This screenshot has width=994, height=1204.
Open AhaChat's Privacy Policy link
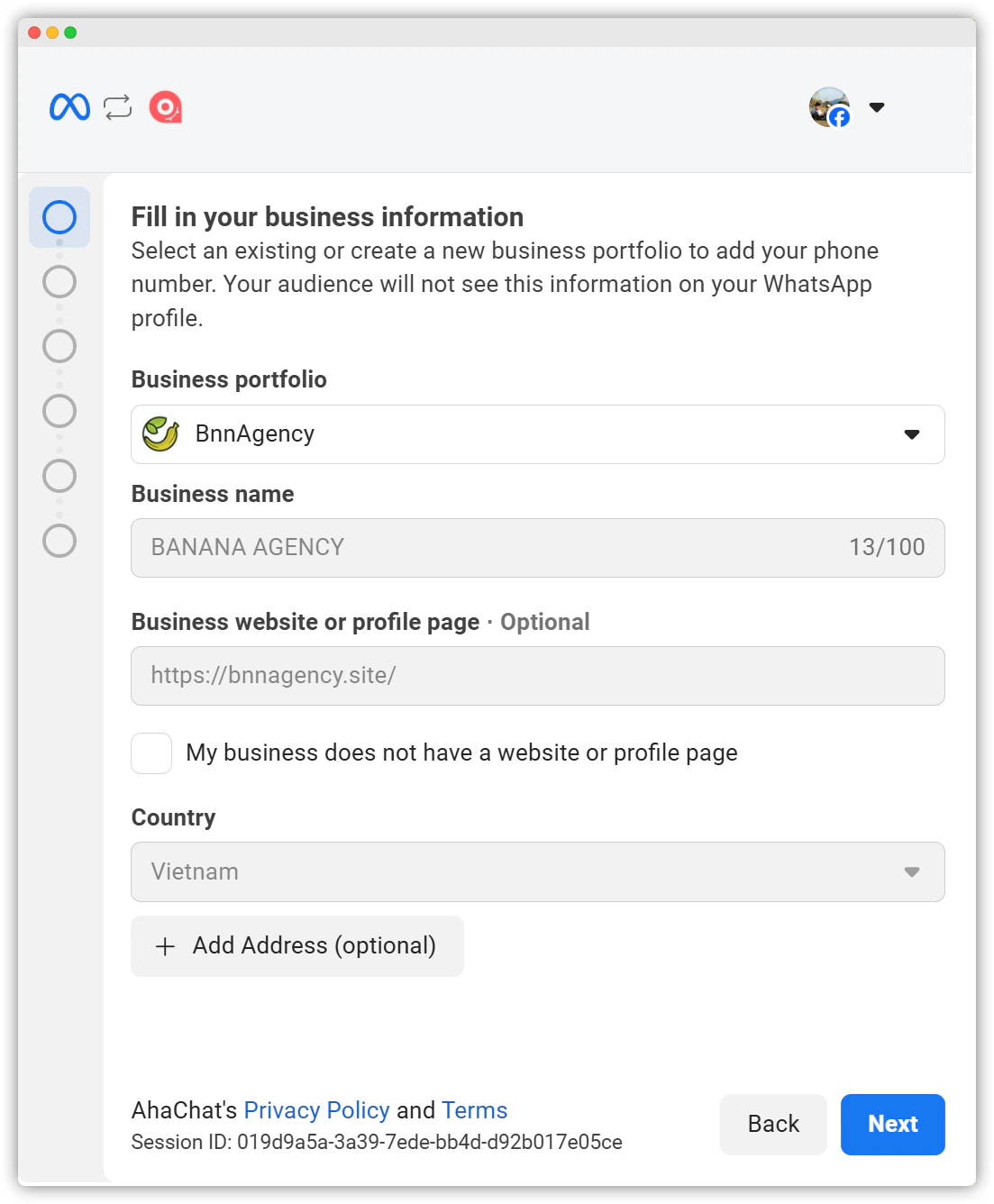(316, 1110)
